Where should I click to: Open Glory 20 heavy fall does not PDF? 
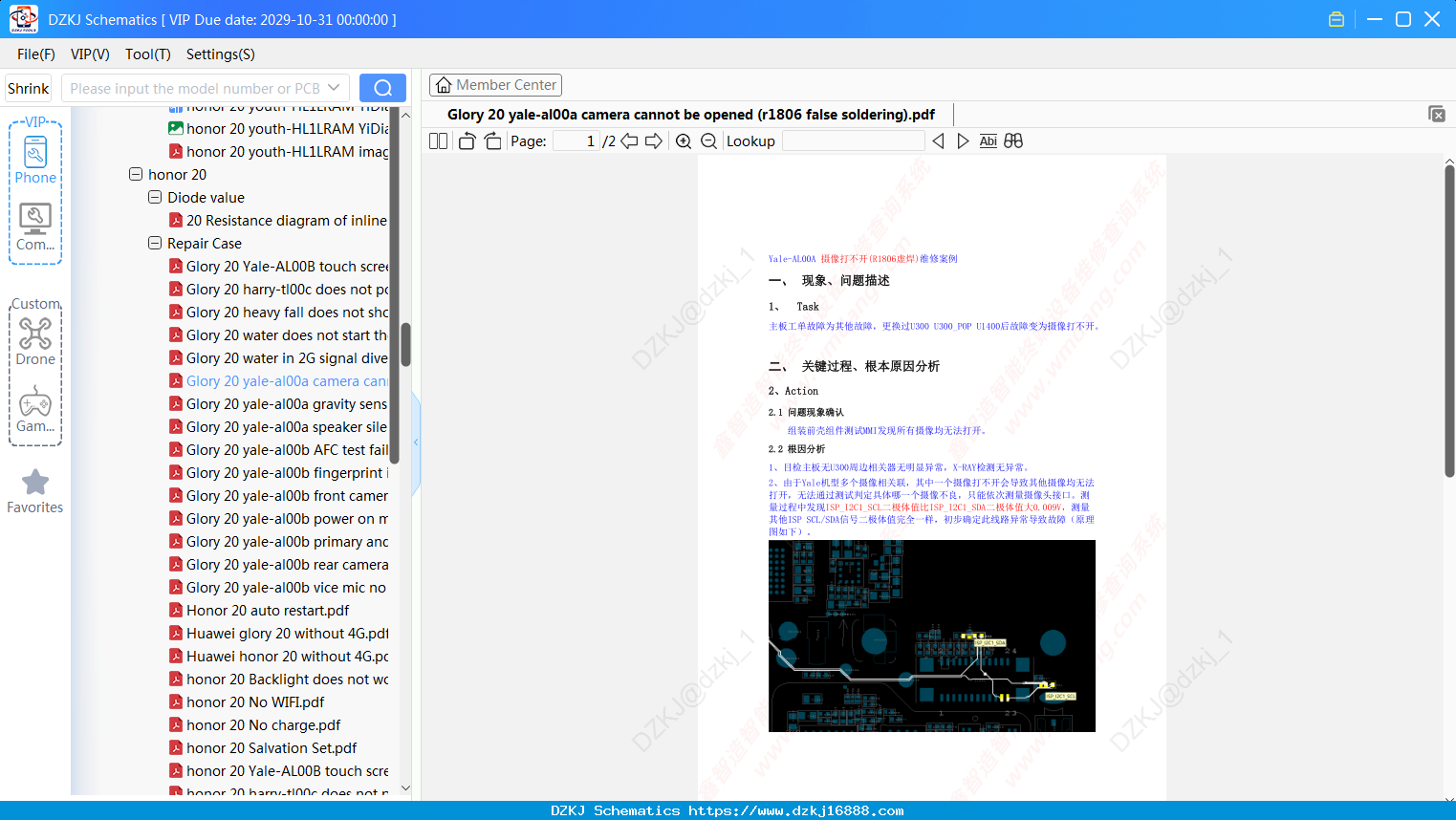(x=278, y=313)
